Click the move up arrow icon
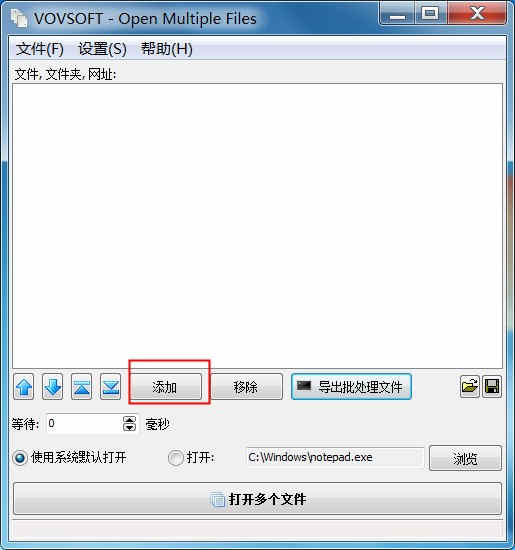Image resolution: width=515 pixels, height=550 pixels. click(24, 387)
